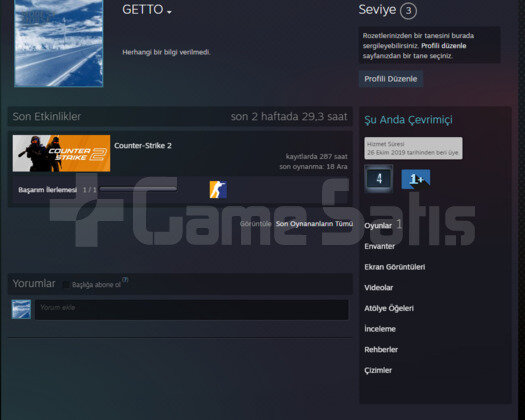Open the Videolar section
Viewport: 525px width, 420px height.
point(379,288)
